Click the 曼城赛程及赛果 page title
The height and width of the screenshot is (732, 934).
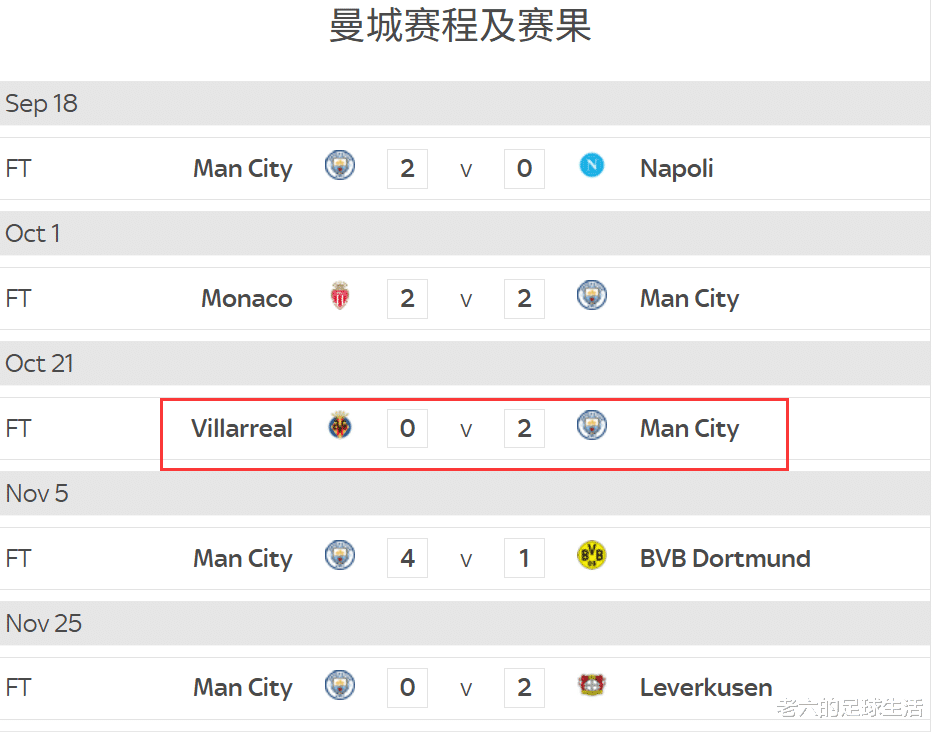460,26
